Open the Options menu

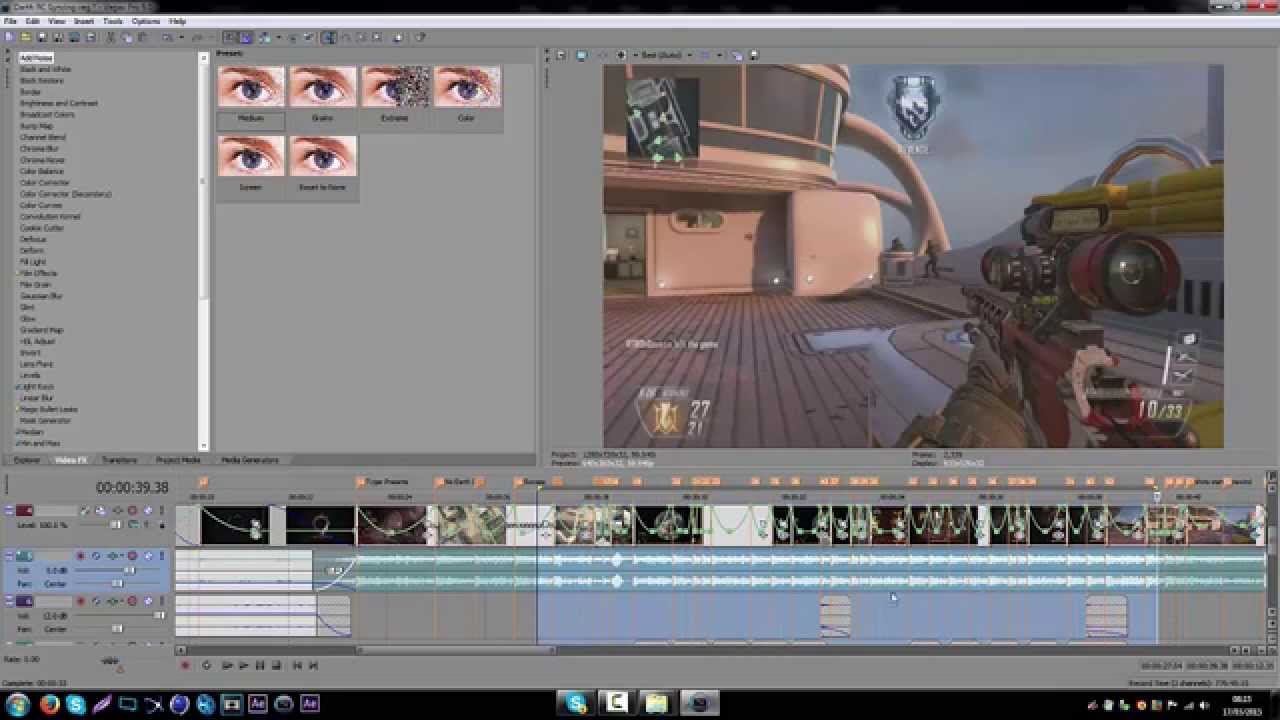pos(146,21)
